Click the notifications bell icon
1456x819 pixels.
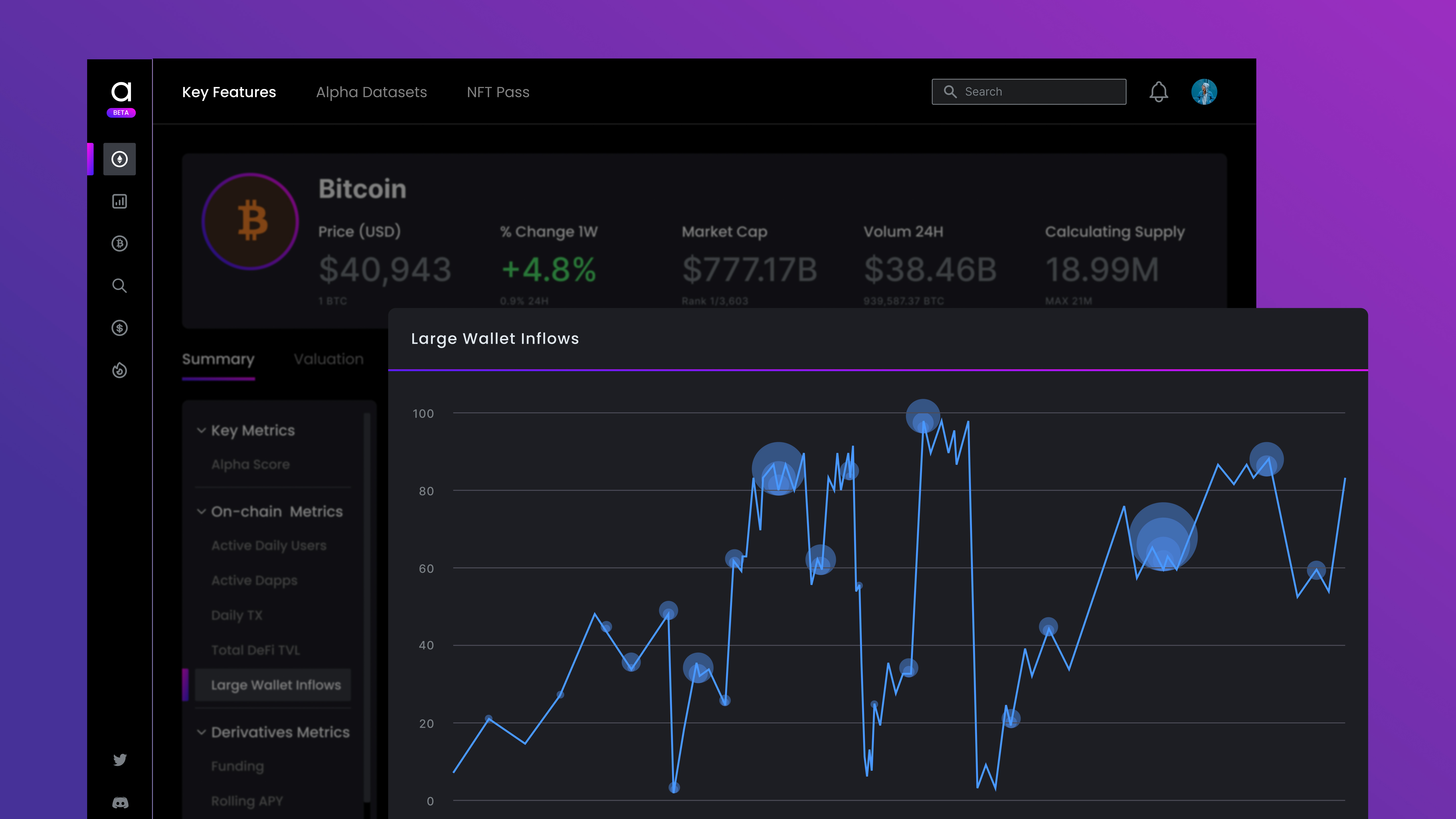(1158, 92)
